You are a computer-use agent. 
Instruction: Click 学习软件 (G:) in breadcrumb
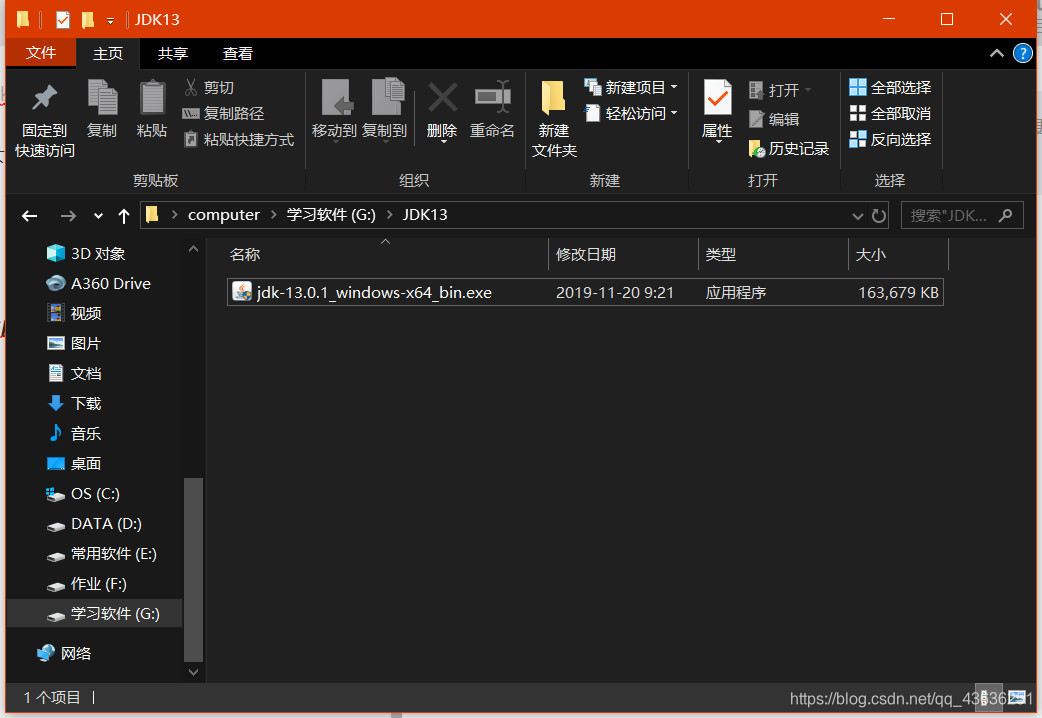331,215
